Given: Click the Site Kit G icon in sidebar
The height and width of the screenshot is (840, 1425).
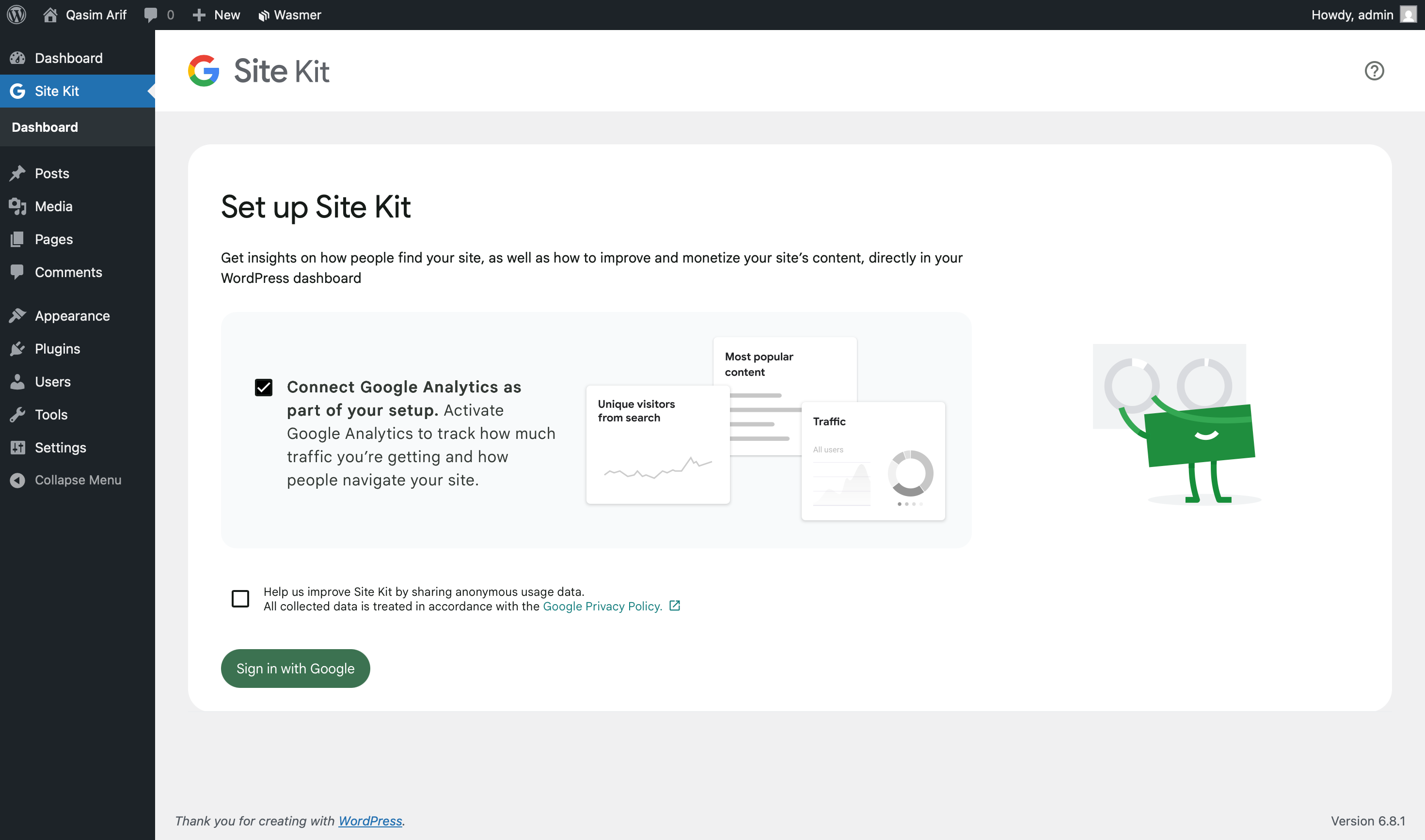Looking at the screenshot, I should 17,91.
